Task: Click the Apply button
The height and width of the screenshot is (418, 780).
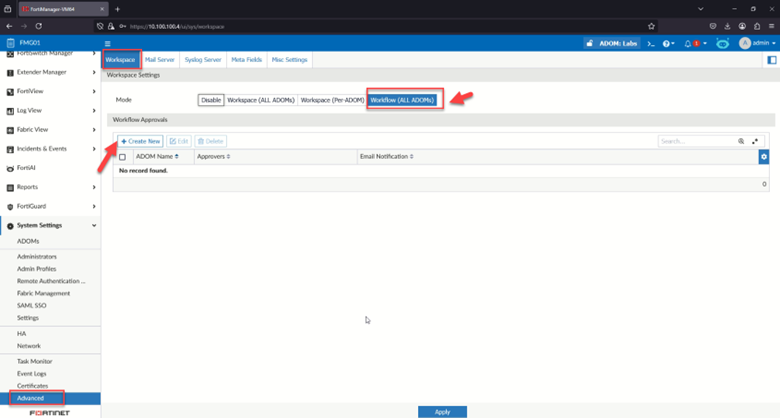Action: point(442,412)
